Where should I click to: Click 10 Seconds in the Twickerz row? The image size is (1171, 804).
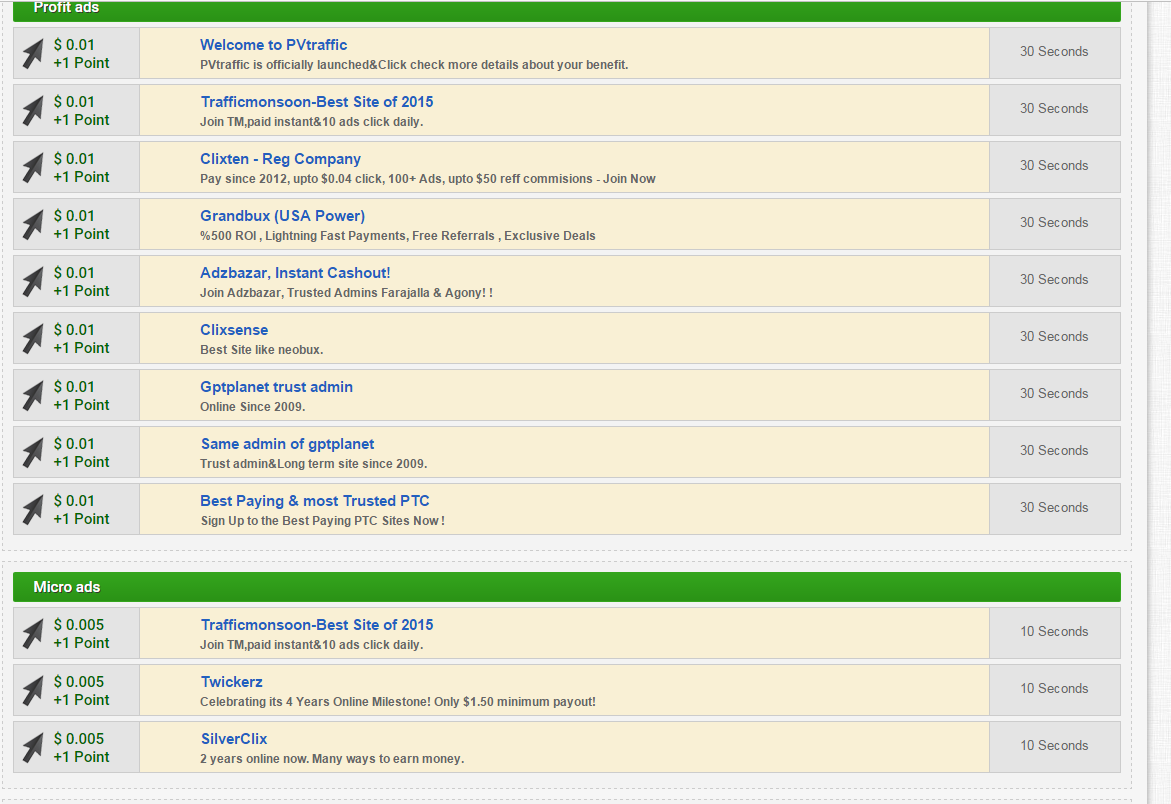pyautogui.click(x=1054, y=688)
